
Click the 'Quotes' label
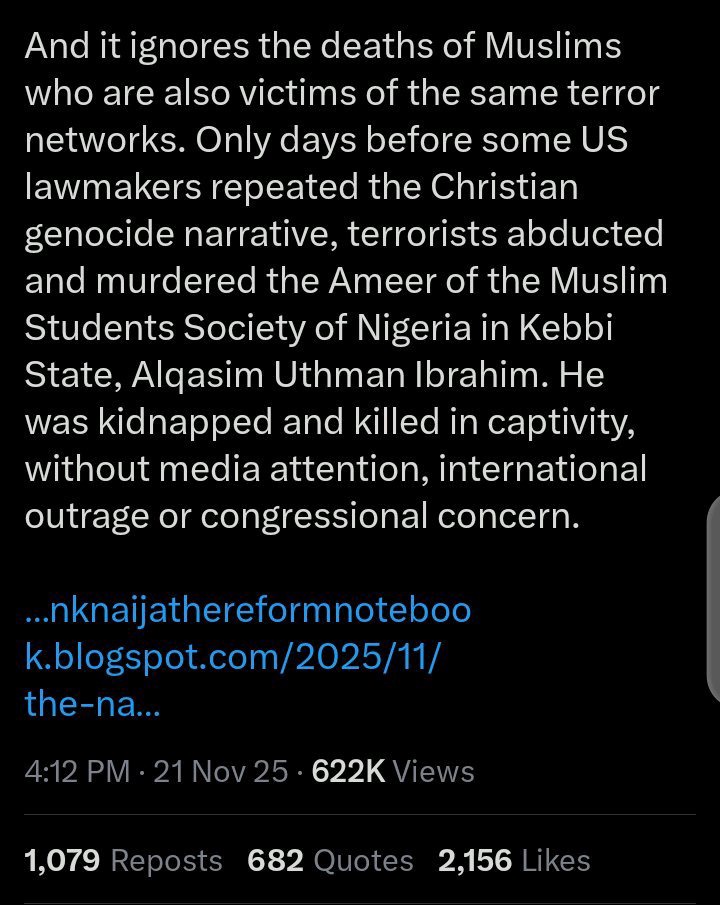pyautogui.click(x=363, y=860)
